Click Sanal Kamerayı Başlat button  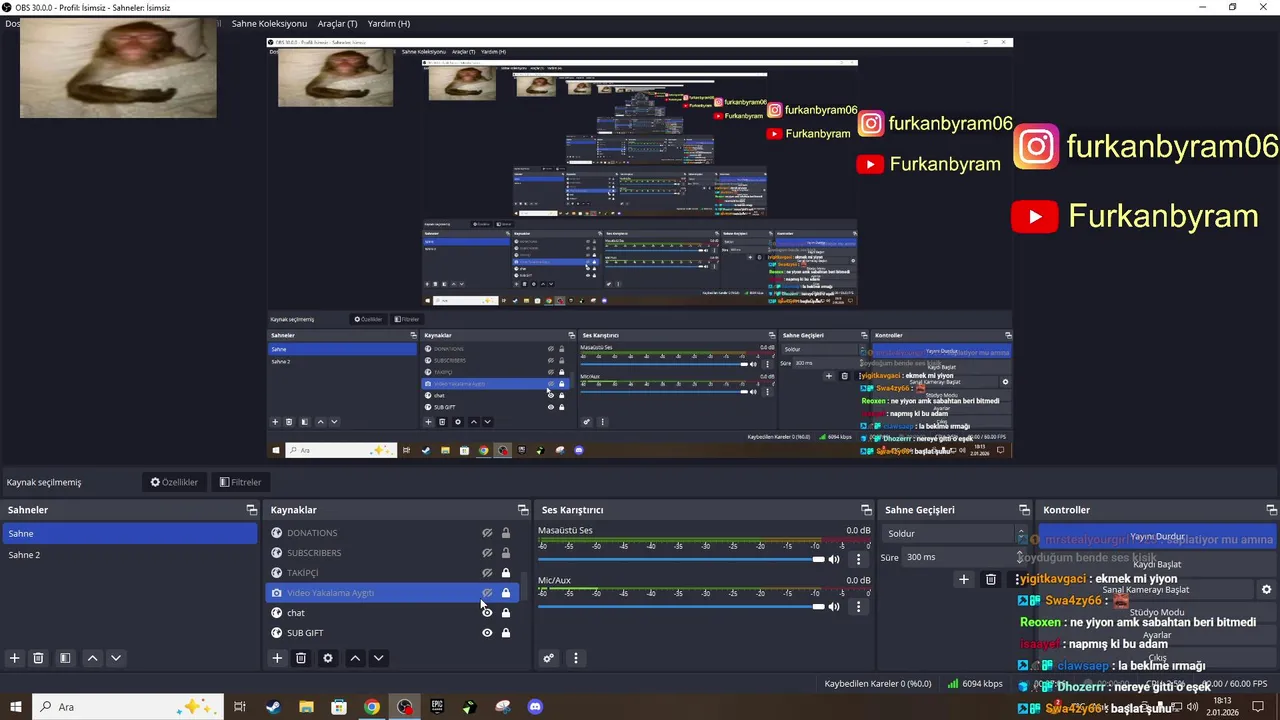pos(1146,590)
